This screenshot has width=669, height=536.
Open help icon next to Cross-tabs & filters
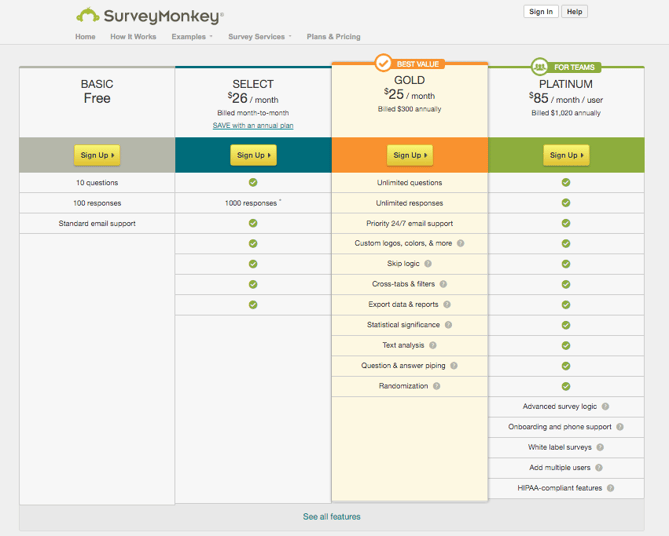pos(443,284)
